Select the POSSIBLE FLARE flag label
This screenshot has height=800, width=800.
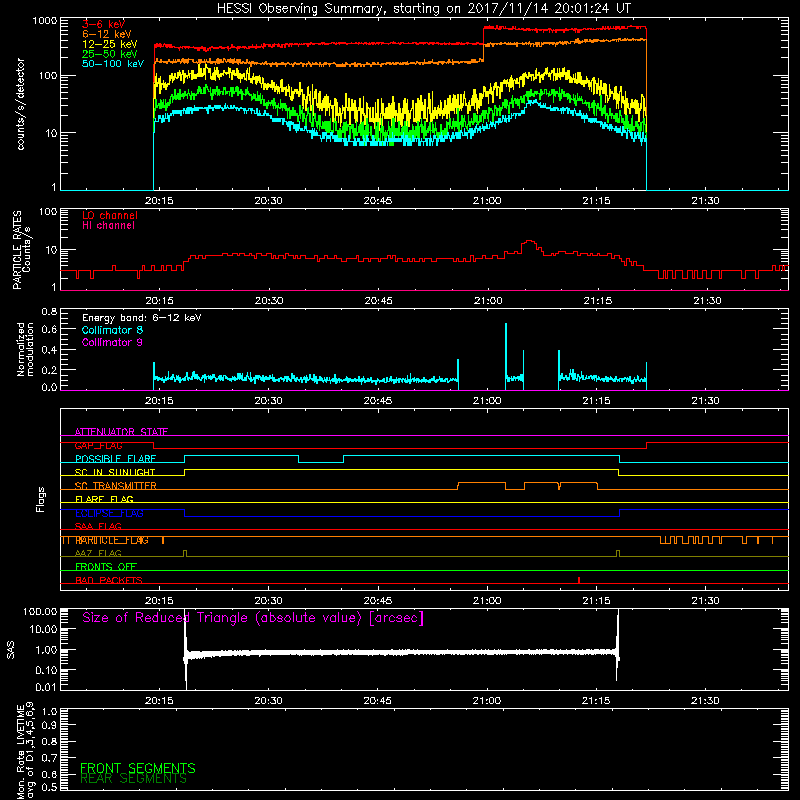[x=115, y=459]
